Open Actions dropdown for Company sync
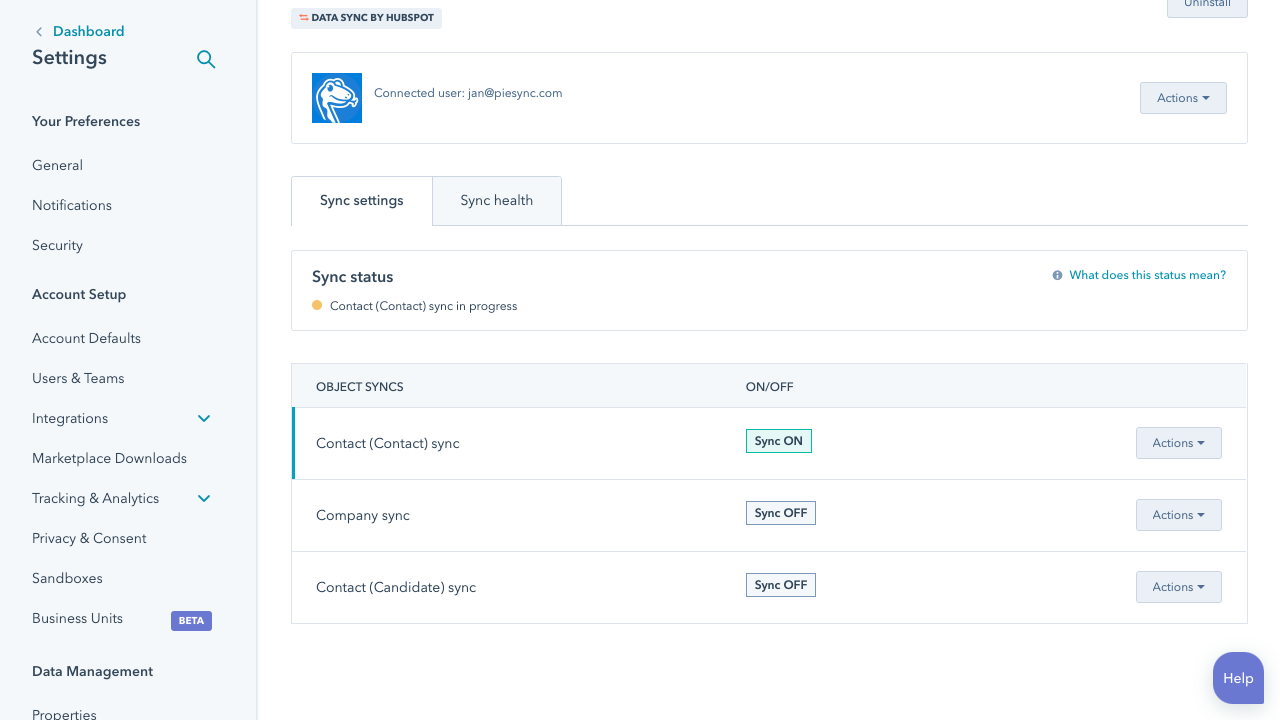This screenshot has width=1280, height=720. [1178, 515]
